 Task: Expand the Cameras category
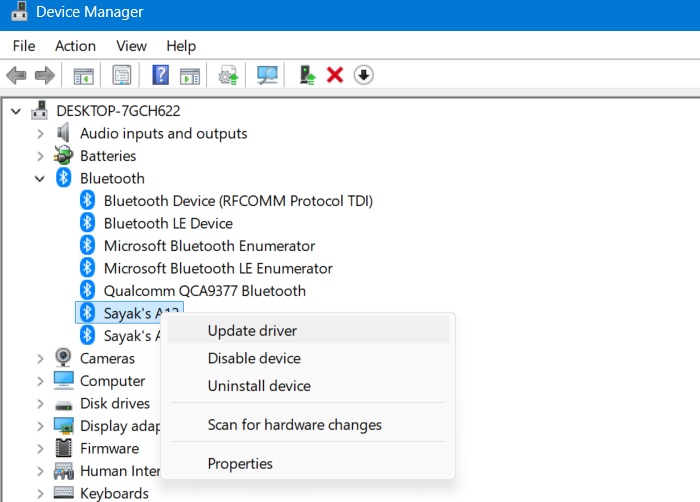(x=40, y=359)
